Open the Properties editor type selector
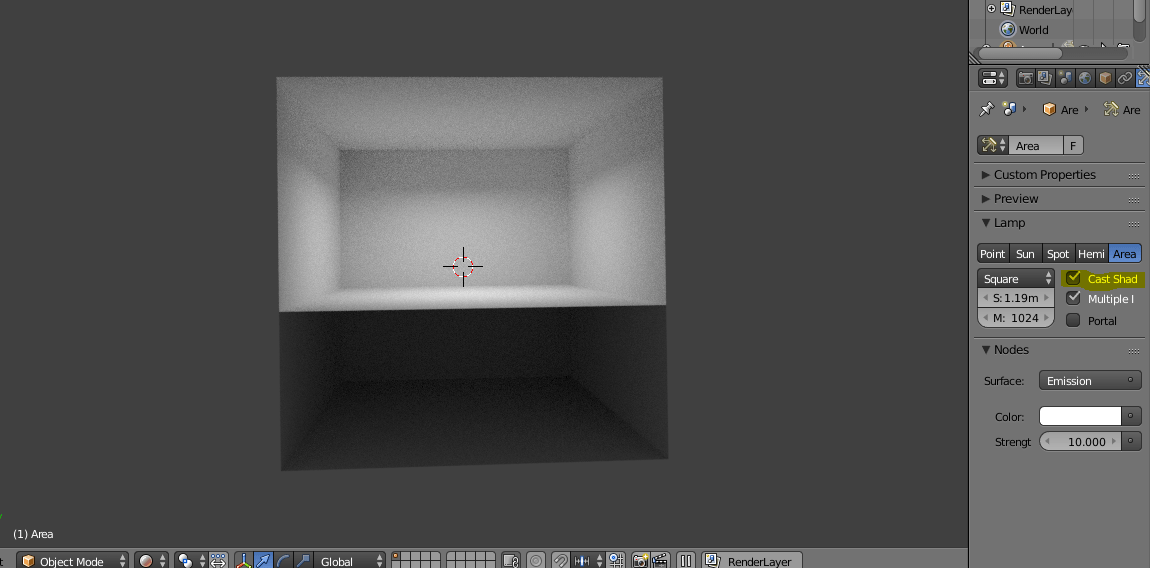This screenshot has height=568, width=1150. (x=993, y=78)
